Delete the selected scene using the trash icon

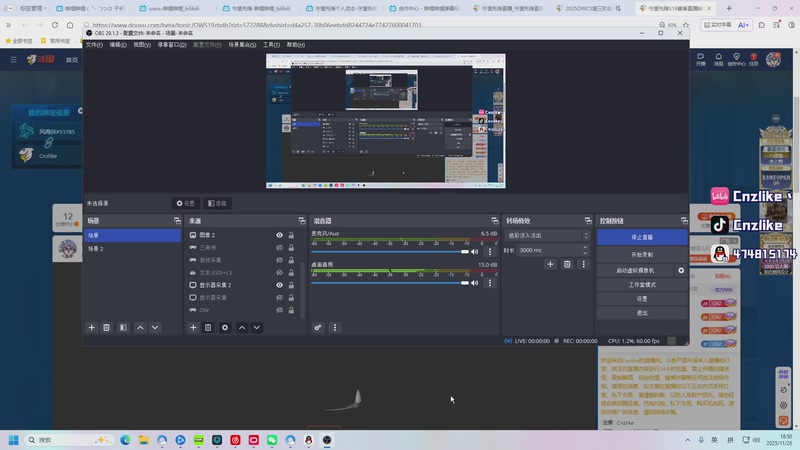pyautogui.click(x=107, y=327)
